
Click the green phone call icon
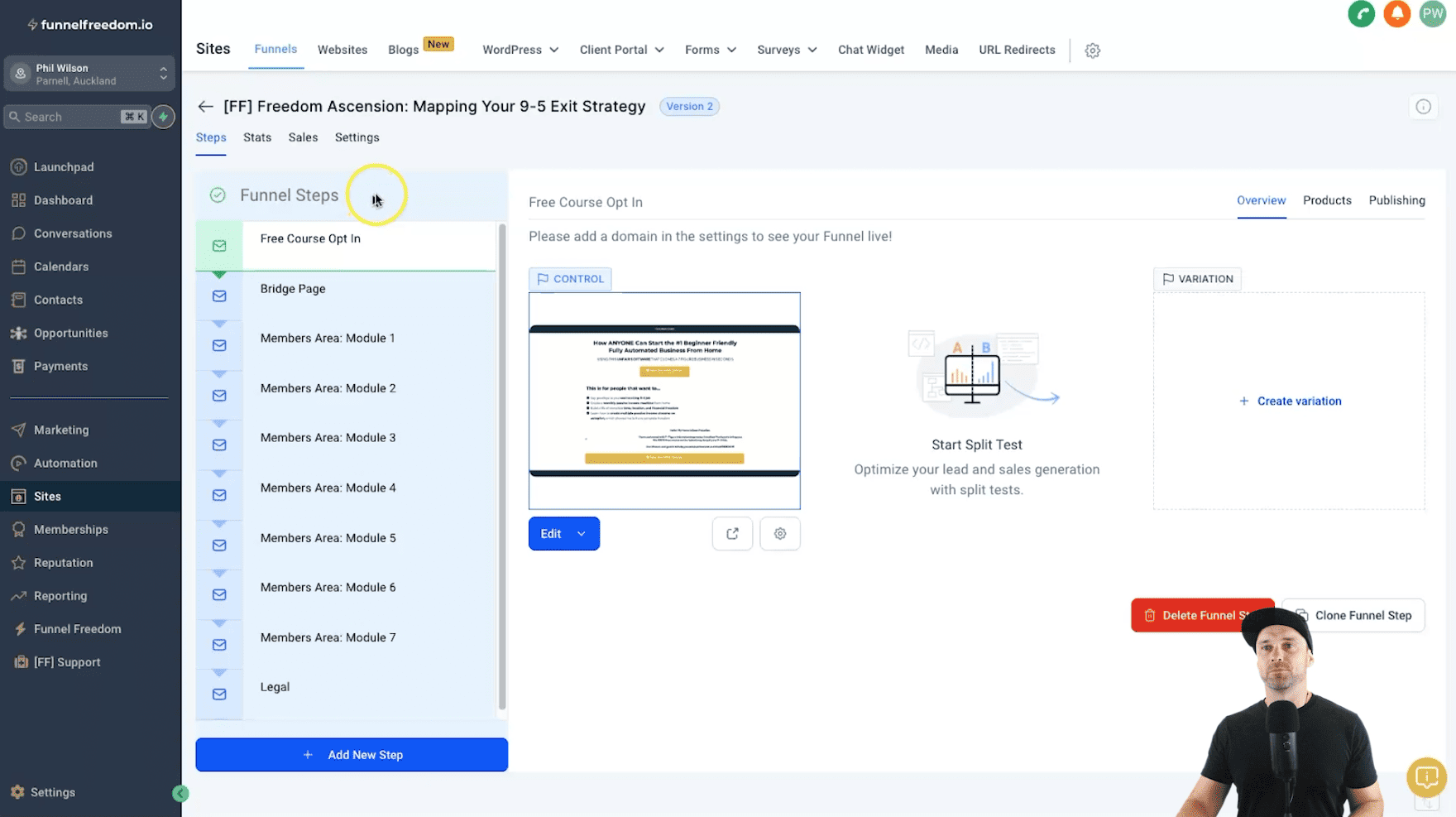1361,14
